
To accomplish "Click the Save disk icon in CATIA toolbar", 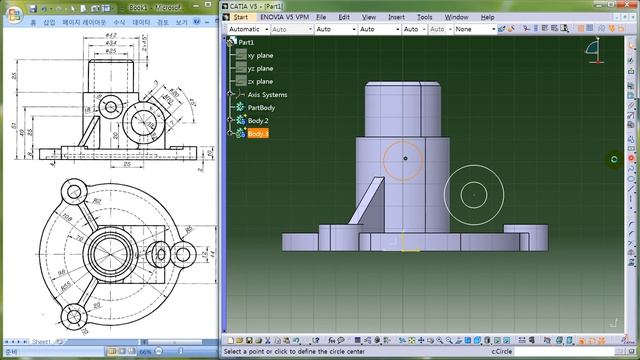I will [x=249, y=340].
